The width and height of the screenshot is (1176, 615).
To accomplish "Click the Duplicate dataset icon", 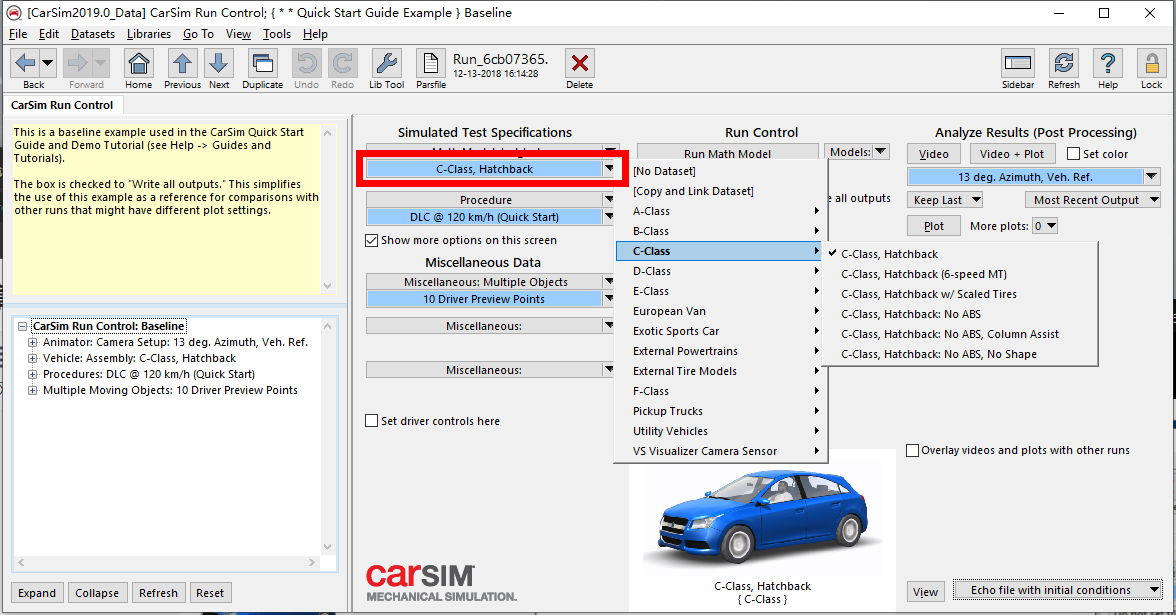I will point(262,63).
